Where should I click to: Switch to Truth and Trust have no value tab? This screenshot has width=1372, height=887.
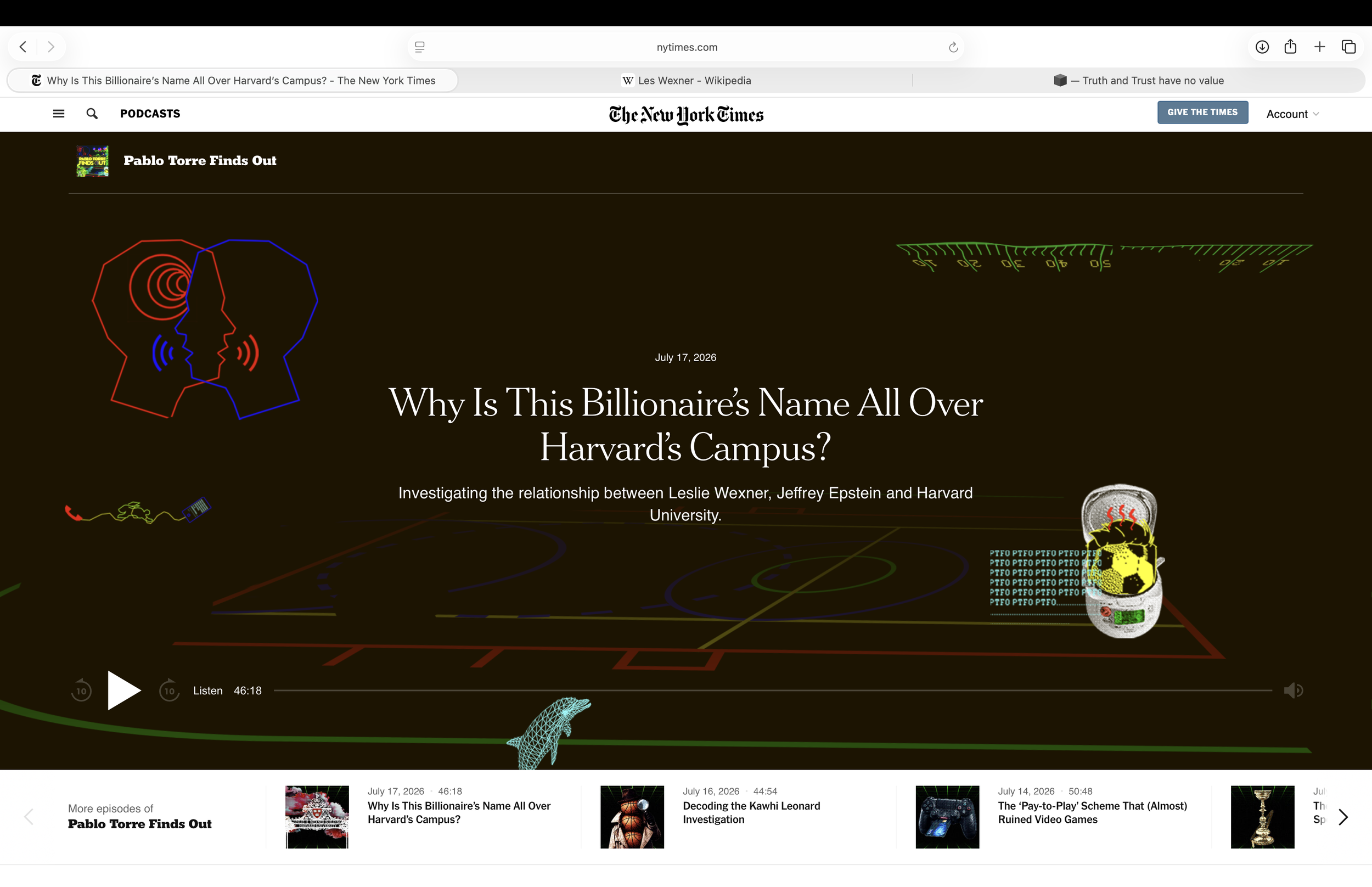[1138, 81]
